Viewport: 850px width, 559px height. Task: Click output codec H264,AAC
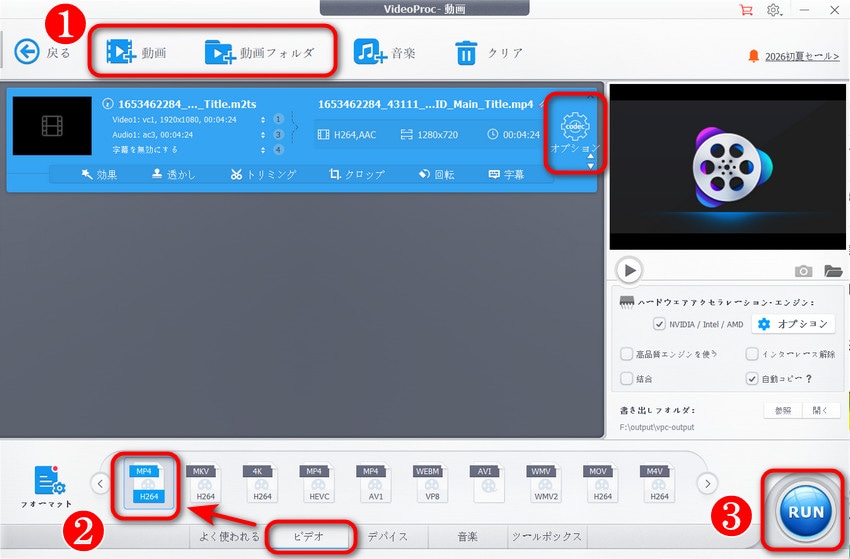pos(347,134)
